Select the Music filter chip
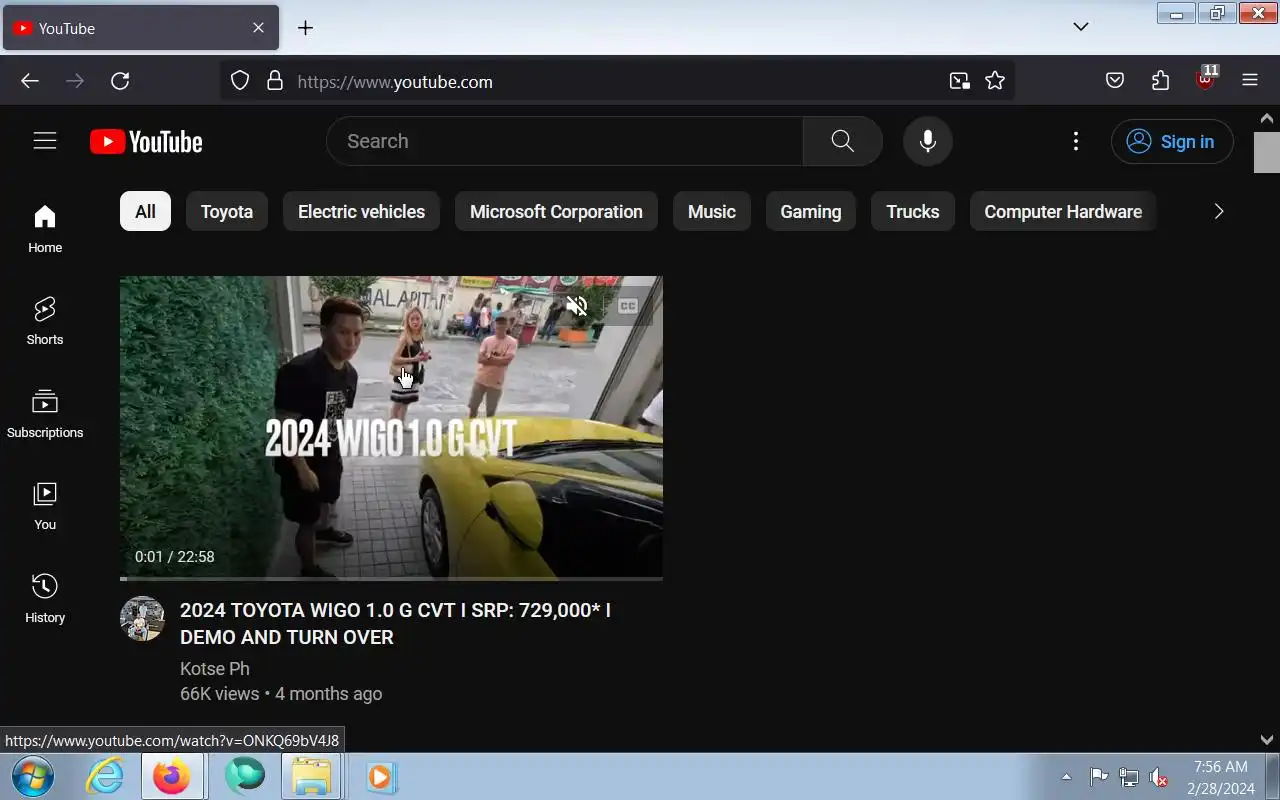Image resolution: width=1280 pixels, height=800 pixels. pos(712,211)
